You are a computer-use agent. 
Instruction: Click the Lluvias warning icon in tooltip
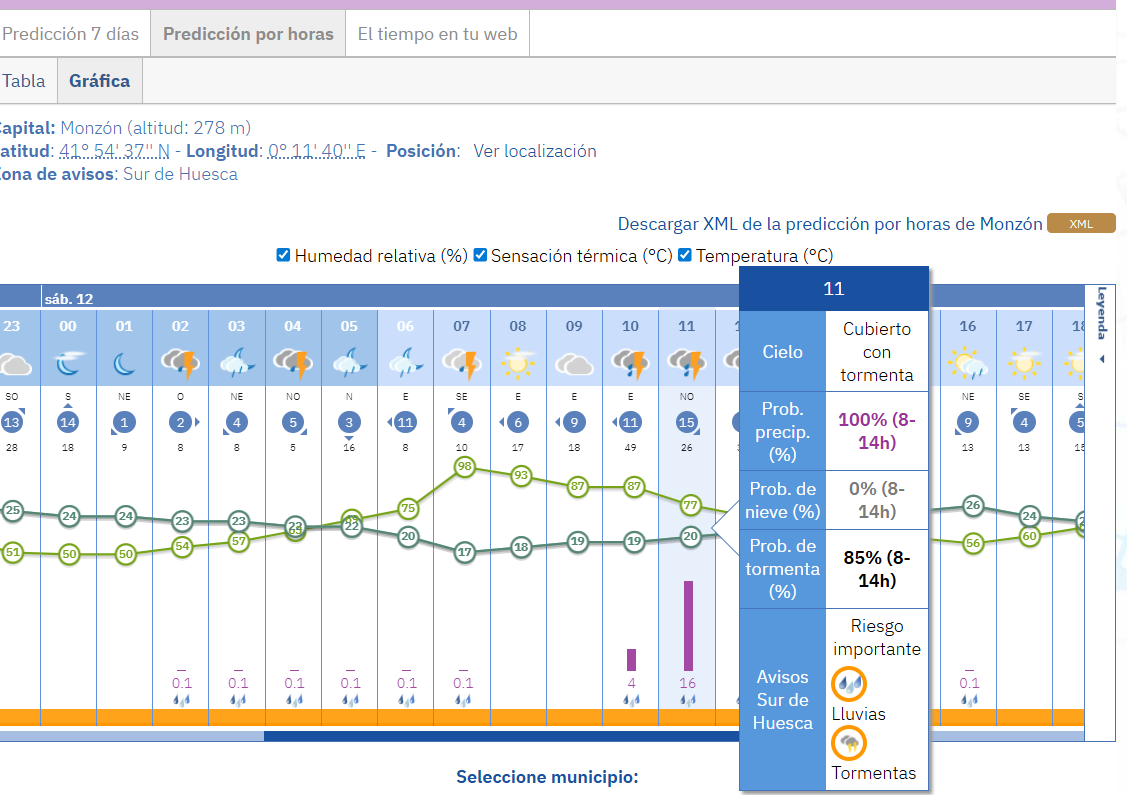[849, 684]
